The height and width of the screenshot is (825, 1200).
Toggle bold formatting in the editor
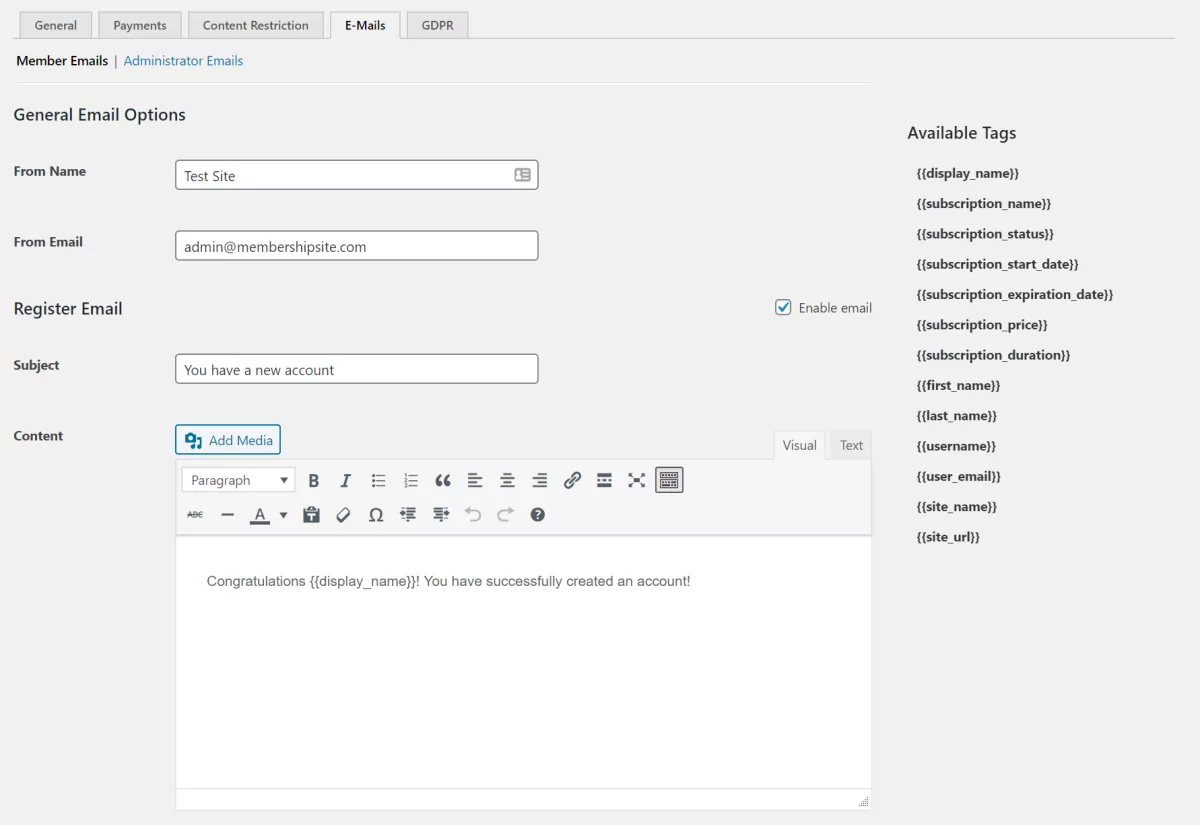click(313, 481)
